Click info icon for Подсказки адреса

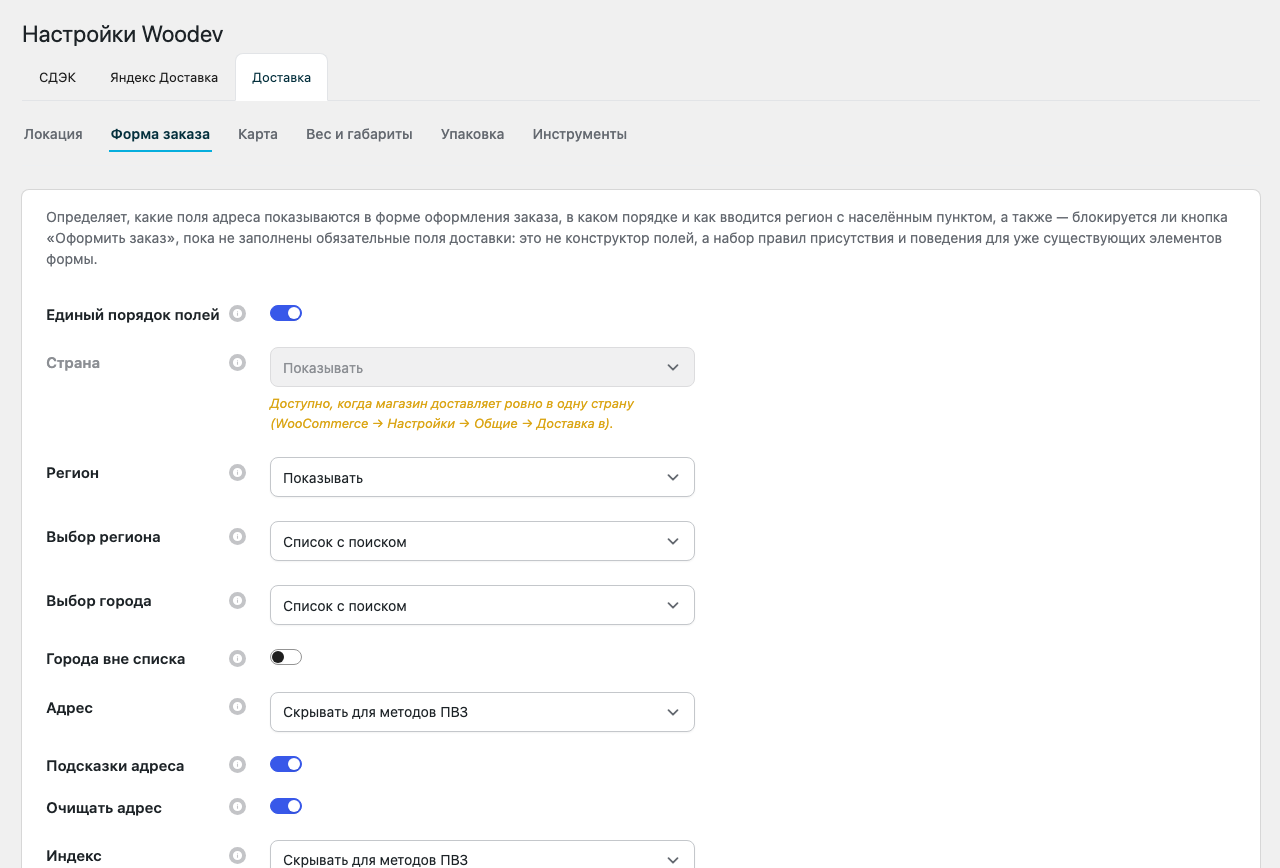pyautogui.click(x=237, y=765)
